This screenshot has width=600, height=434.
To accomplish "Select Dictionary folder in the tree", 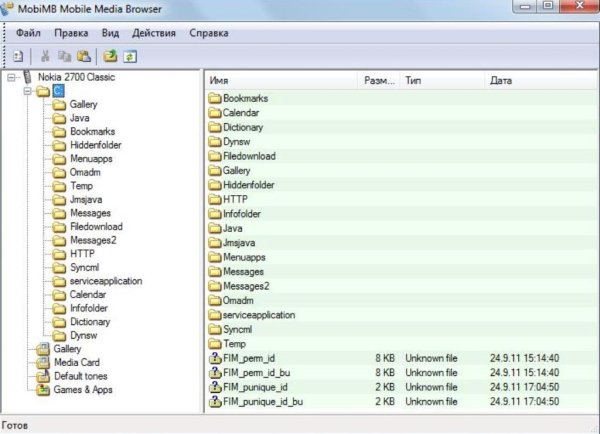I will pyautogui.click(x=90, y=321).
